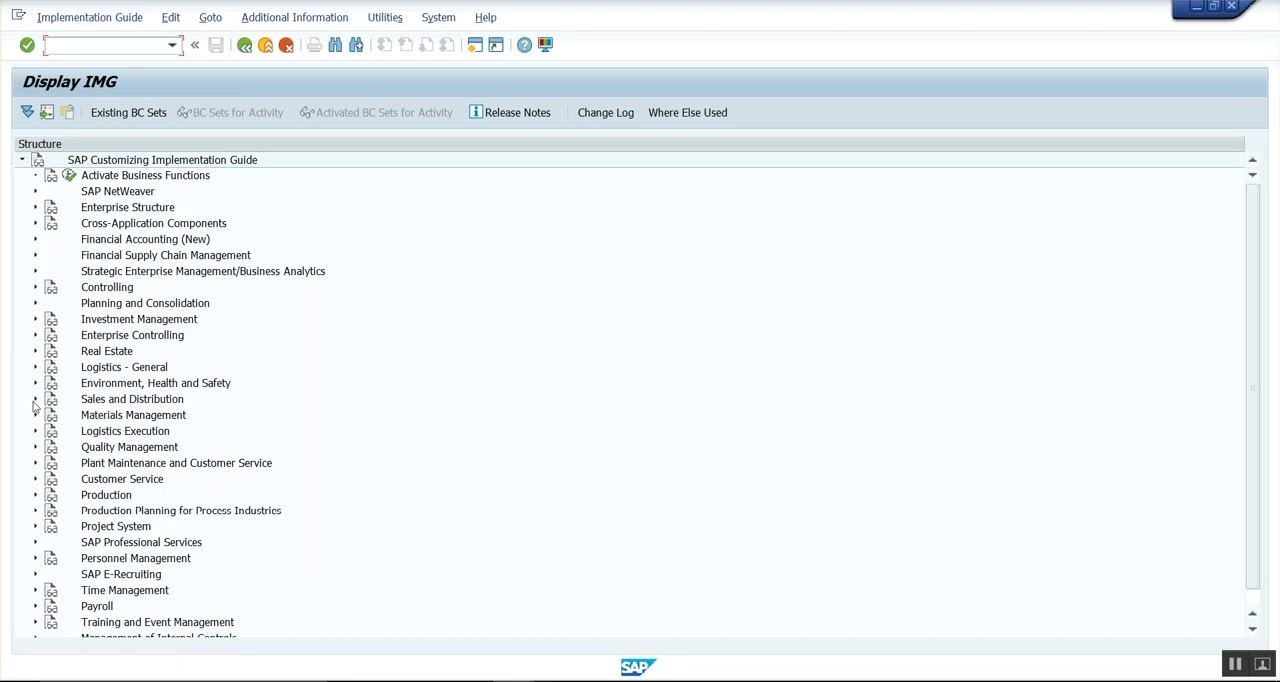Select the Plant Maintenance and Customer Service row
1280x682 pixels.
click(176, 463)
